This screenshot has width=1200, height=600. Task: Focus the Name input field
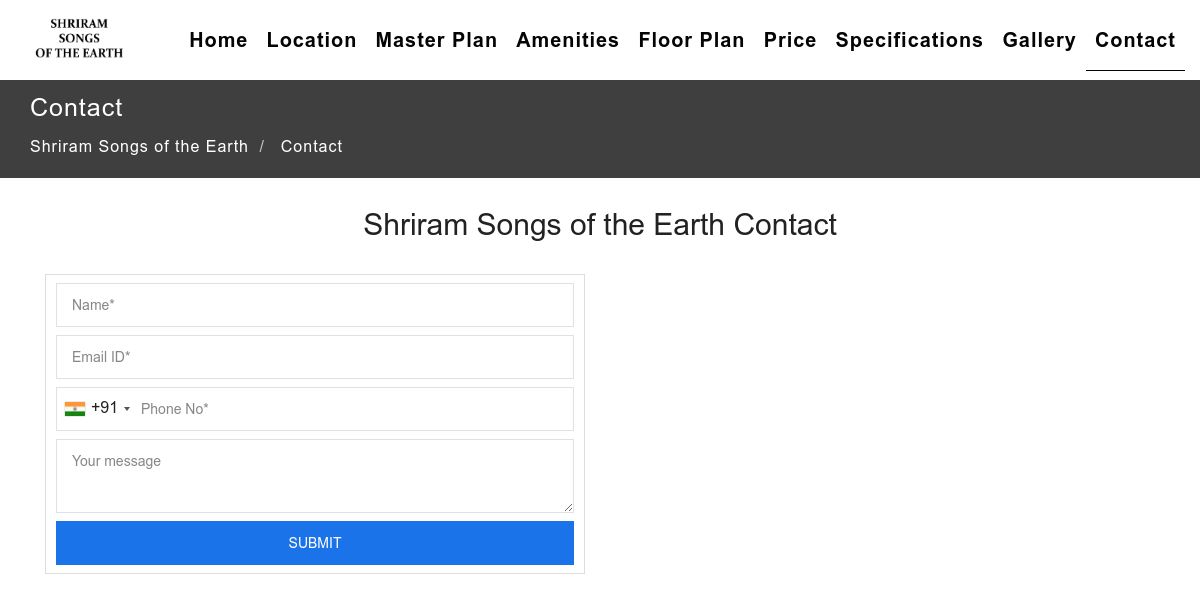point(315,305)
